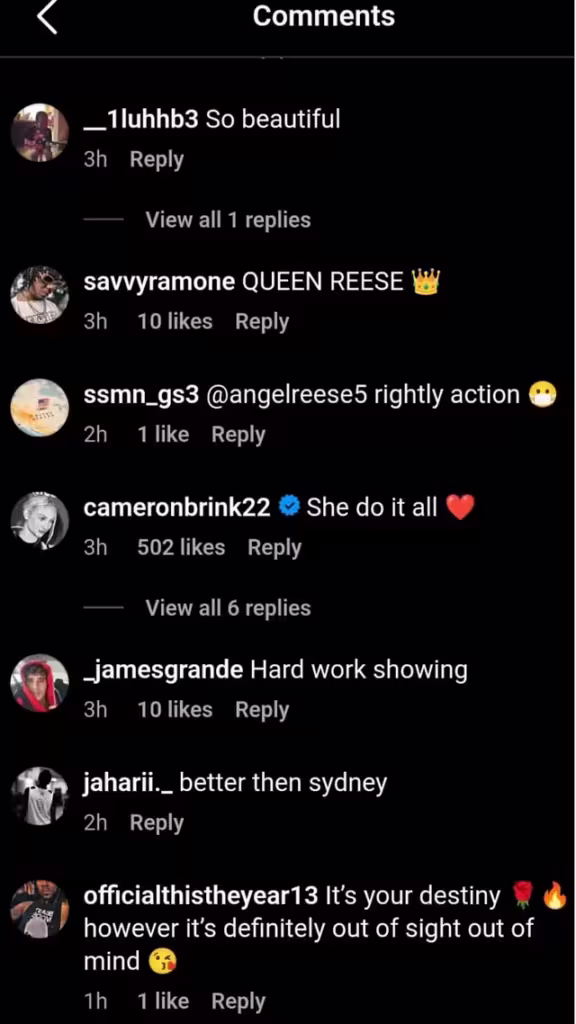Open cameronbrink22's profile picture

pos(40,521)
